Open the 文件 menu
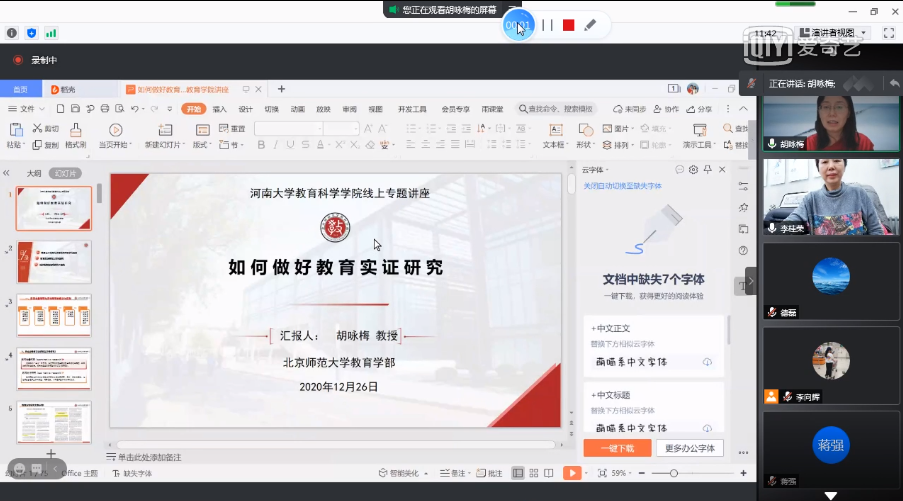The height and width of the screenshot is (501, 903). (26, 109)
